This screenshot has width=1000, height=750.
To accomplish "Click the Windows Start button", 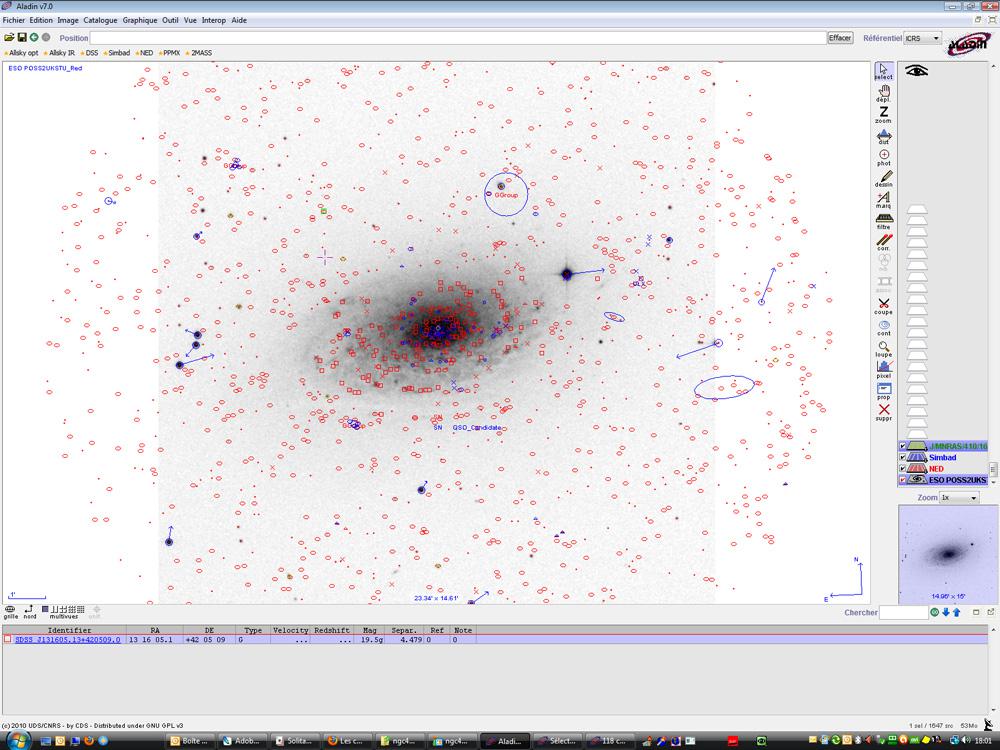I will pos(17,740).
